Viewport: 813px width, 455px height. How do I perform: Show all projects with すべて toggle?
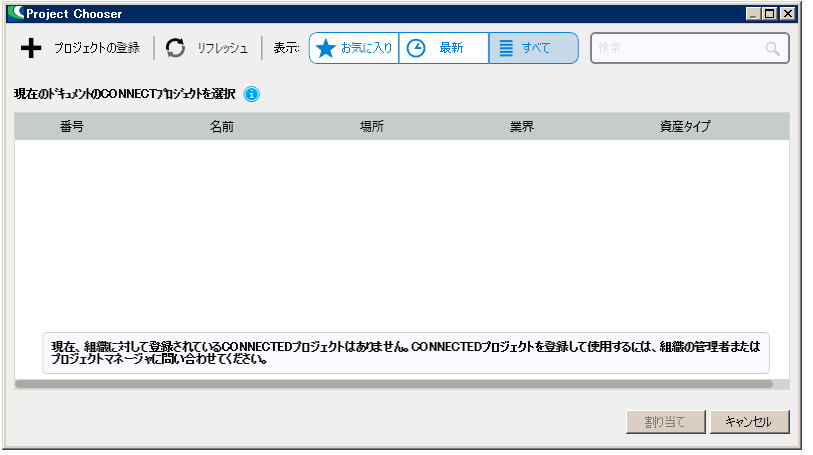534,48
